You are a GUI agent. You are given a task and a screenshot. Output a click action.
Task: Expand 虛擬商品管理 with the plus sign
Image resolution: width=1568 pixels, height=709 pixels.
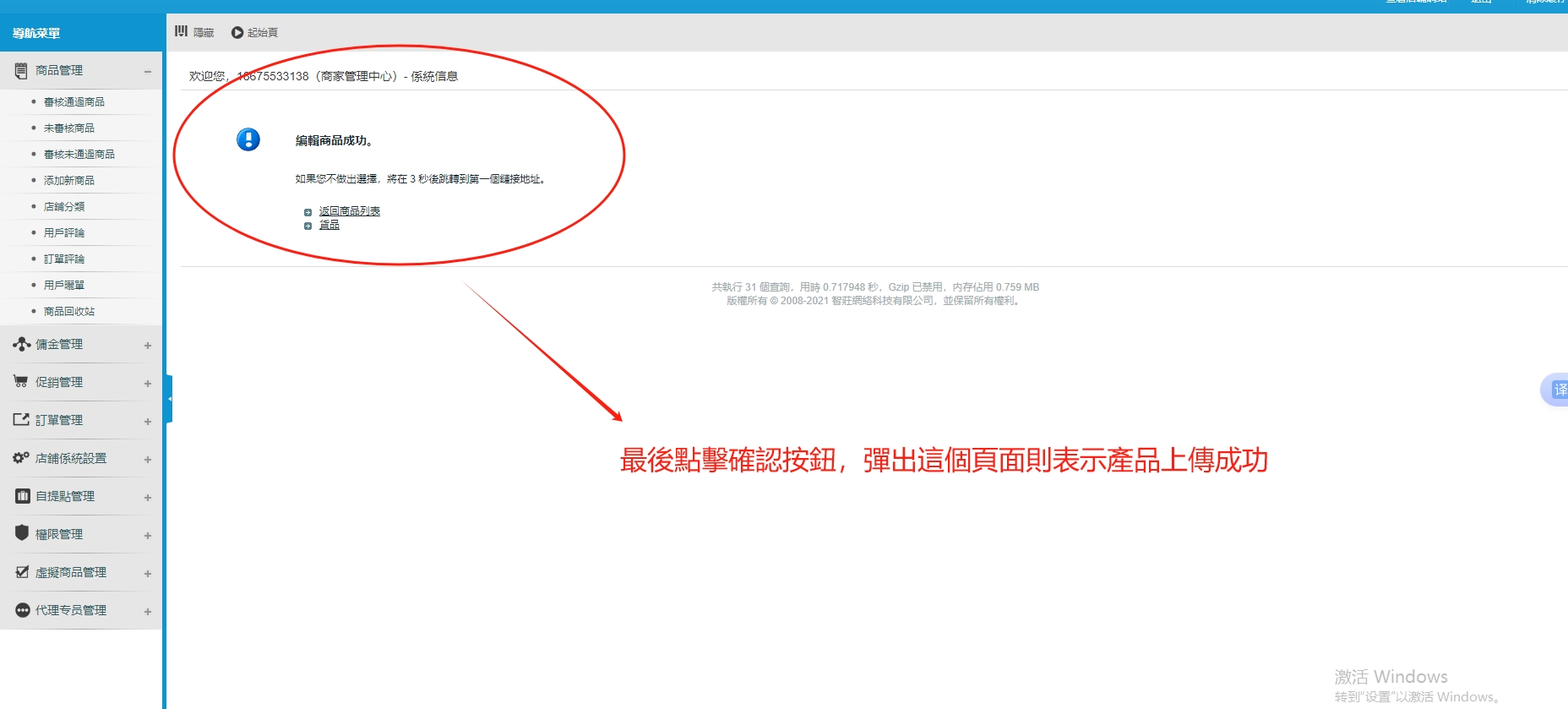148,574
